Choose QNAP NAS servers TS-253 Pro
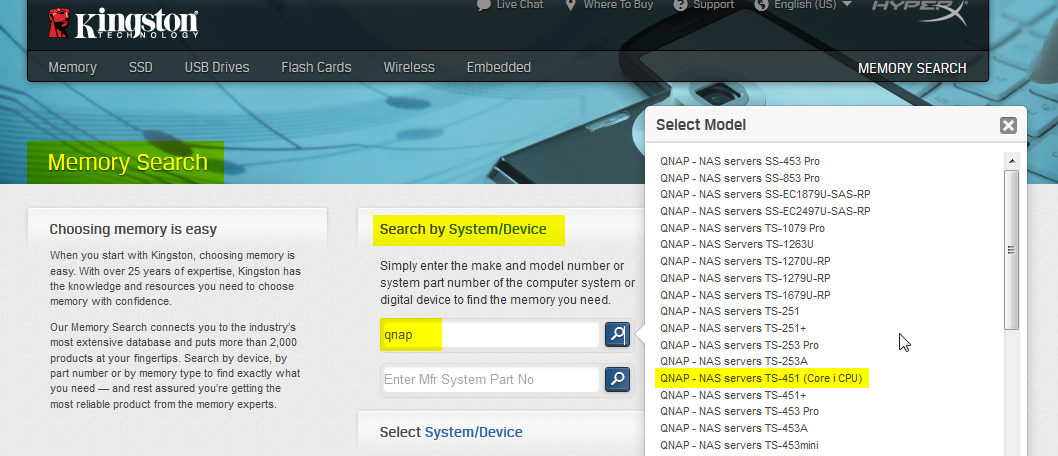Image resolution: width=1058 pixels, height=456 pixels. [x=739, y=345]
